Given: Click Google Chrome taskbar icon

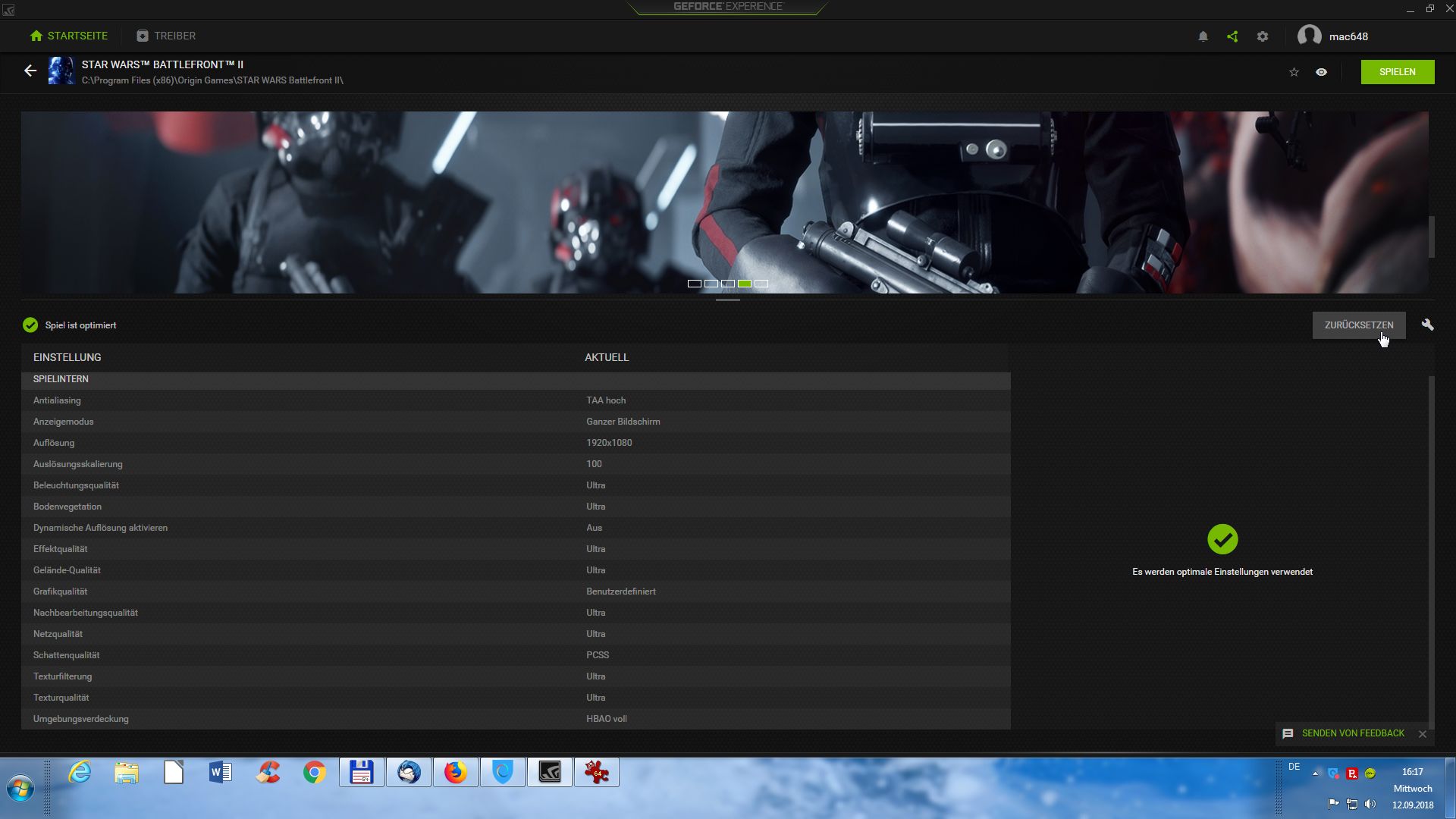Looking at the screenshot, I should pos(315,772).
